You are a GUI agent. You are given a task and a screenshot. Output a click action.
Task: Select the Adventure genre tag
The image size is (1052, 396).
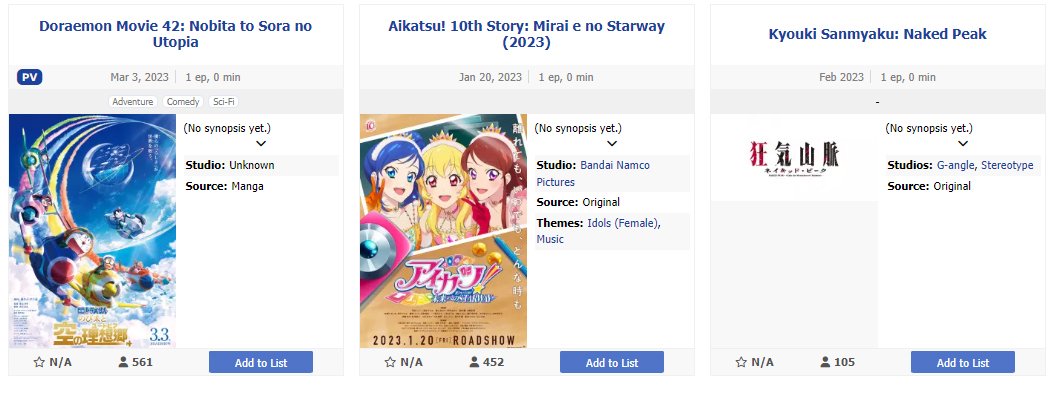[x=132, y=102]
